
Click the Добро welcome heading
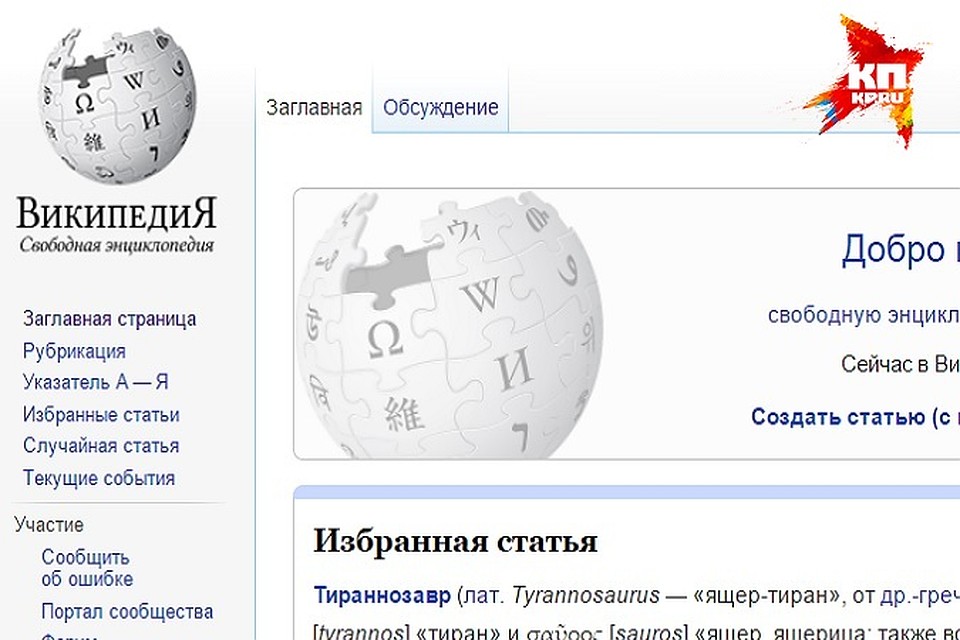pyautogui.click(x=901, y=250)
